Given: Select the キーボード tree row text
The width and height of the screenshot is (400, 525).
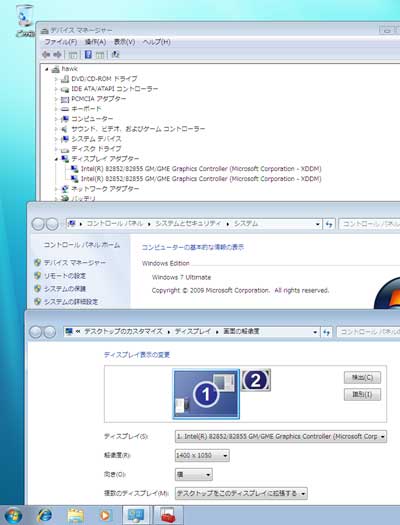Looking at the screenshot, I should point(86,109).
